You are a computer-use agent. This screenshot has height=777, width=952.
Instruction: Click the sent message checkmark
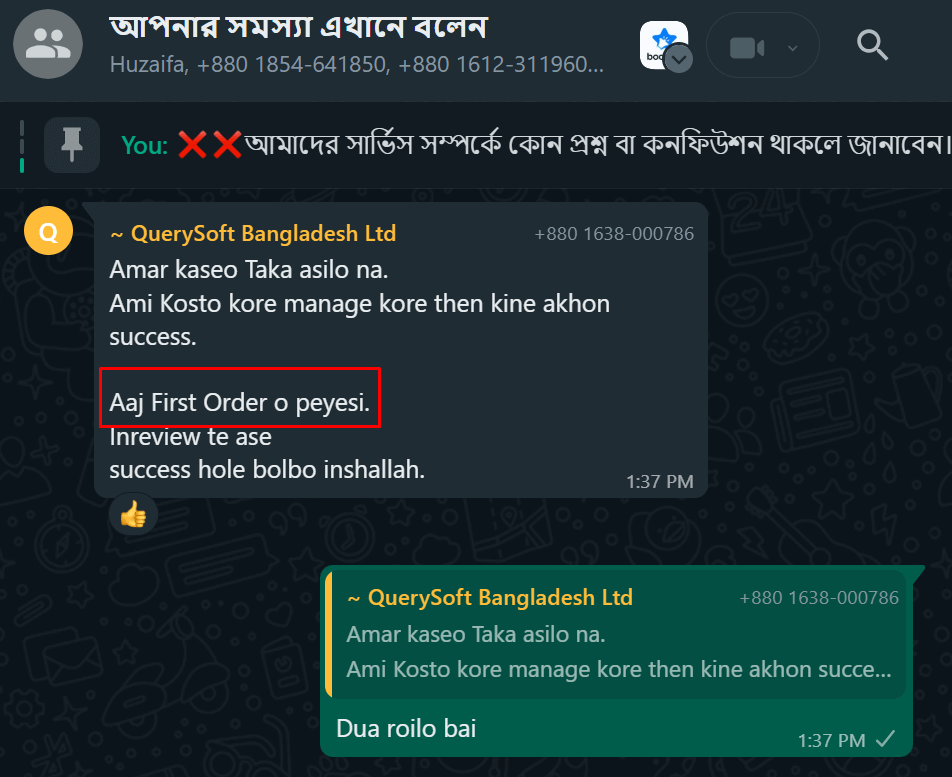point(884,740)
